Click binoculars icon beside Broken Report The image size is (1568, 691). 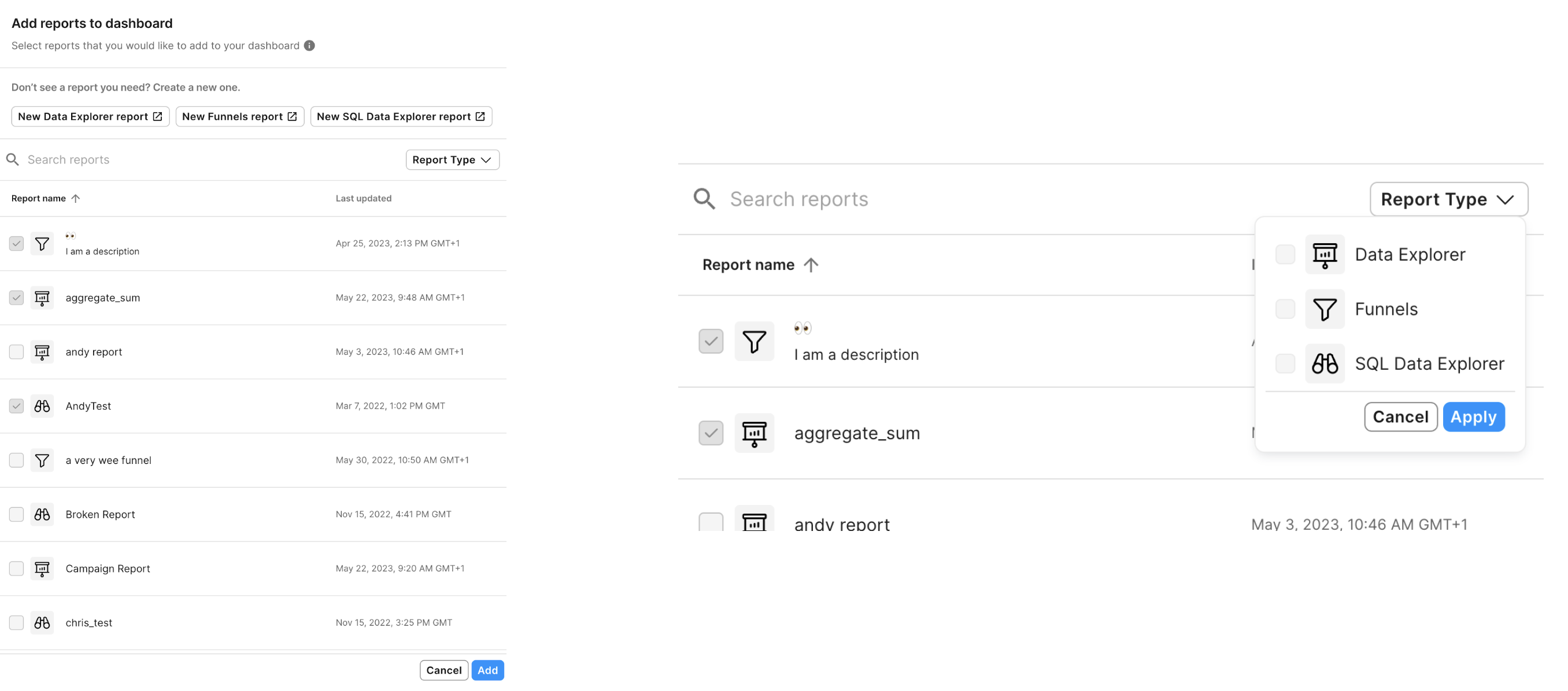tap(42, 514)
